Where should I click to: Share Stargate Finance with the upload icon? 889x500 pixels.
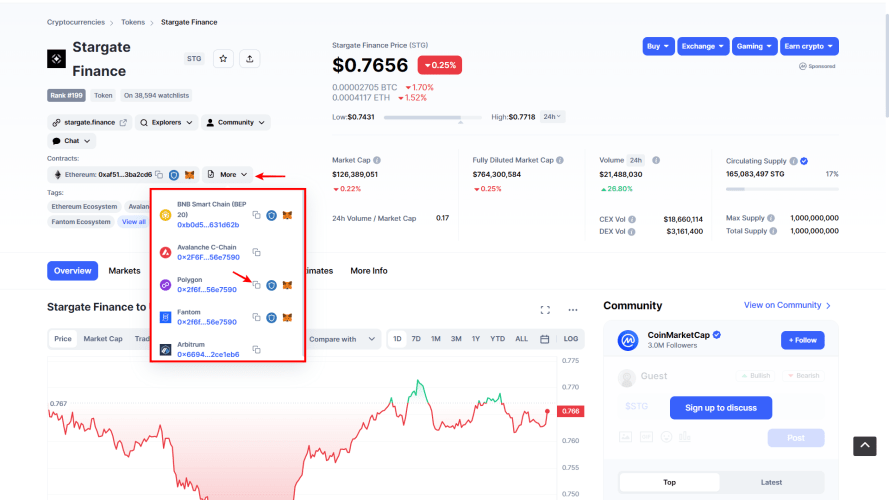pos(249,58)
